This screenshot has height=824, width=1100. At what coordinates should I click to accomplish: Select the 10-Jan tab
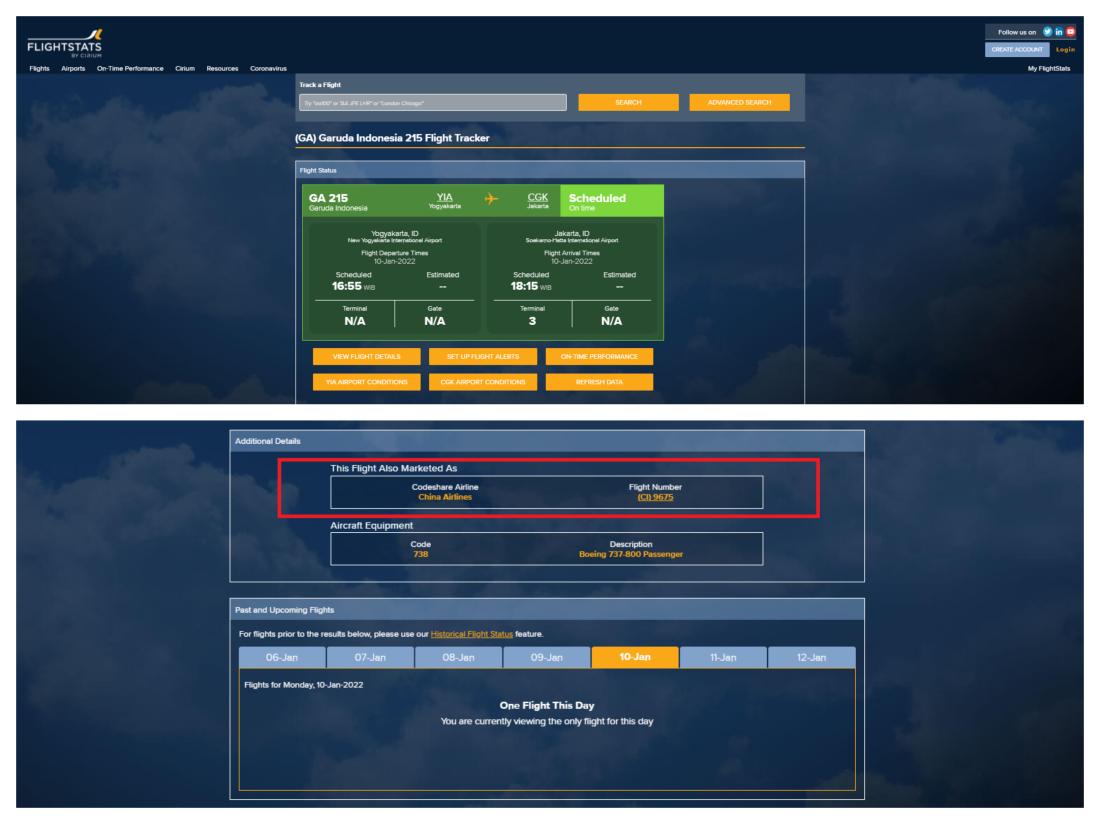635,658
